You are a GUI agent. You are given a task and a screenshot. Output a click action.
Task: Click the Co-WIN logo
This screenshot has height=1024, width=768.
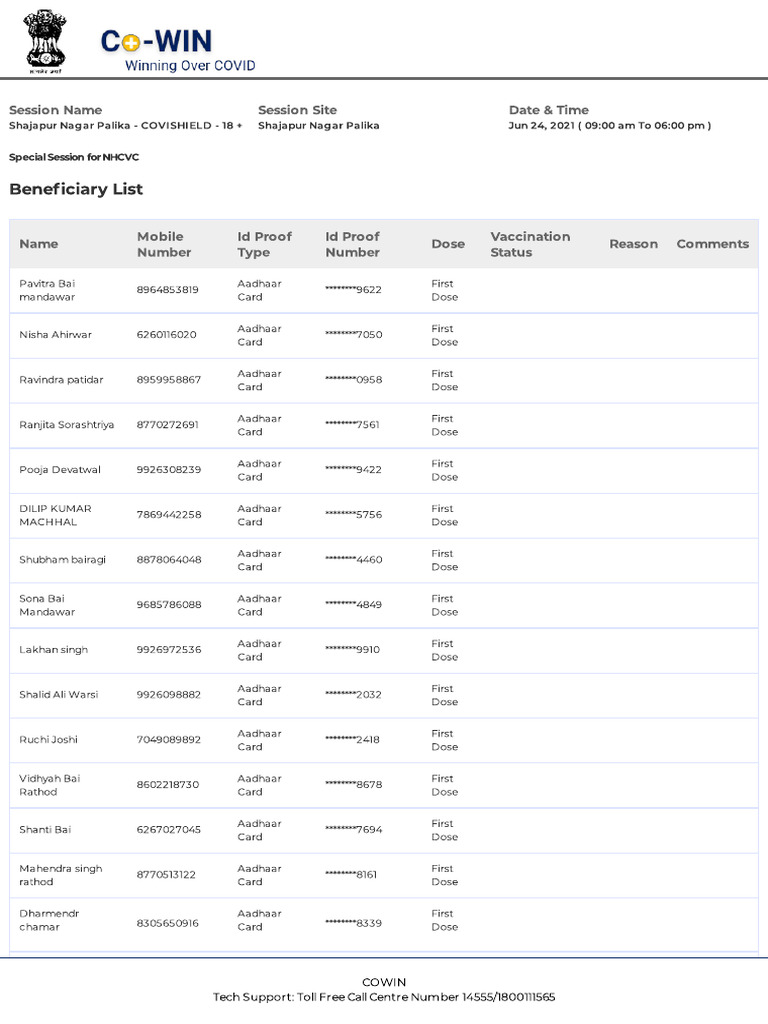click(178, 50)
